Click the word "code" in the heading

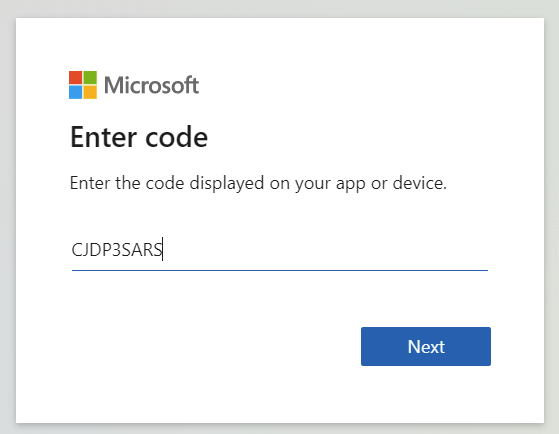[176, 137]
